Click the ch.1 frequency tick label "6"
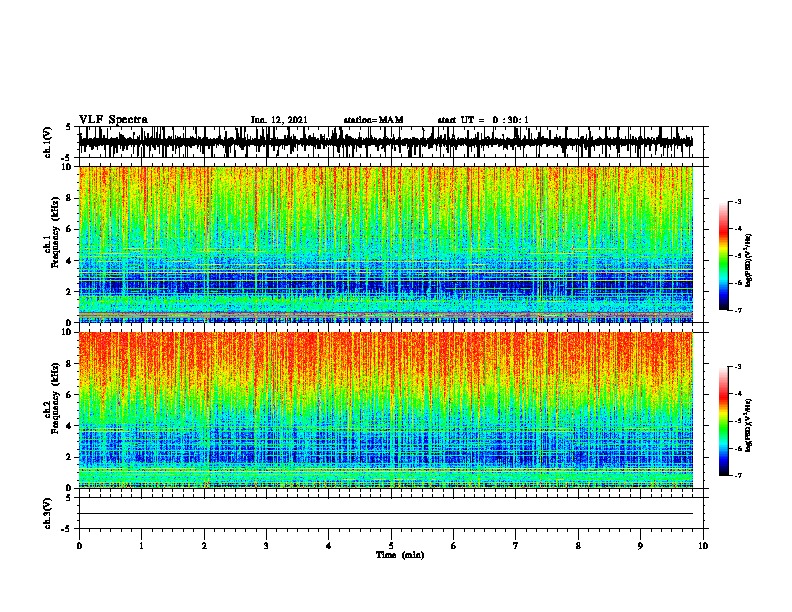This screenshot has height=612, width=792. pyautogui.click(x=69, y=230)
